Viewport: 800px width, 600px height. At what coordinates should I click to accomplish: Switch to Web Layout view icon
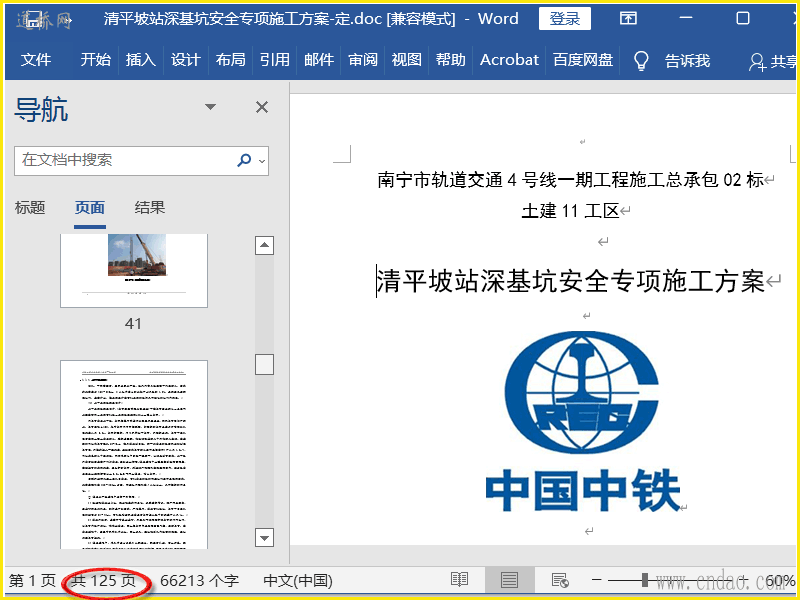[x=560, y=580]
